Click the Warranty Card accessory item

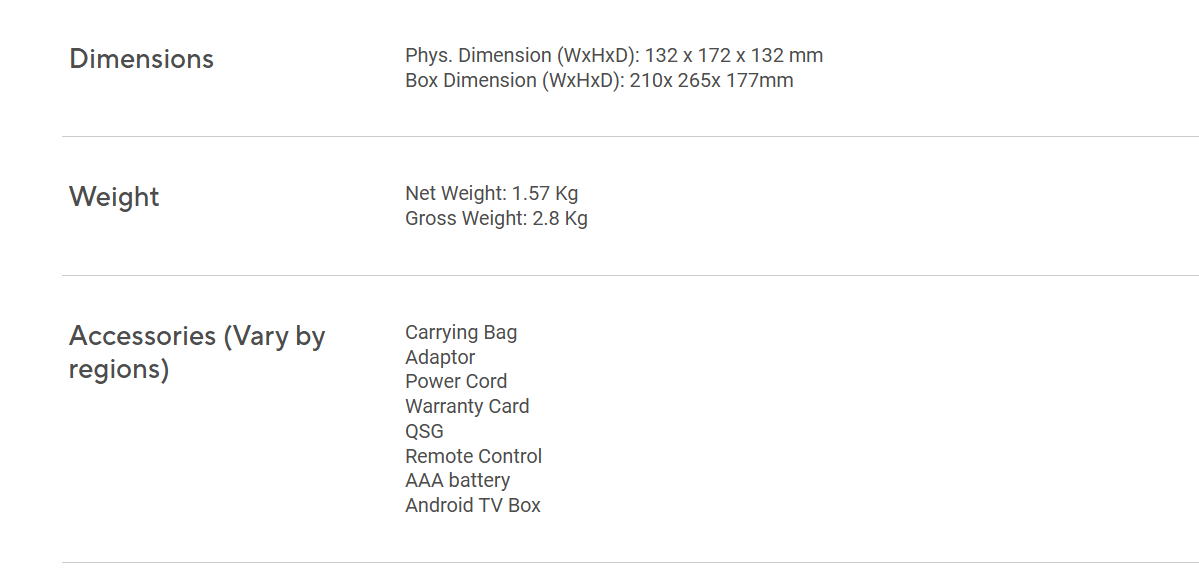point(467,406)
